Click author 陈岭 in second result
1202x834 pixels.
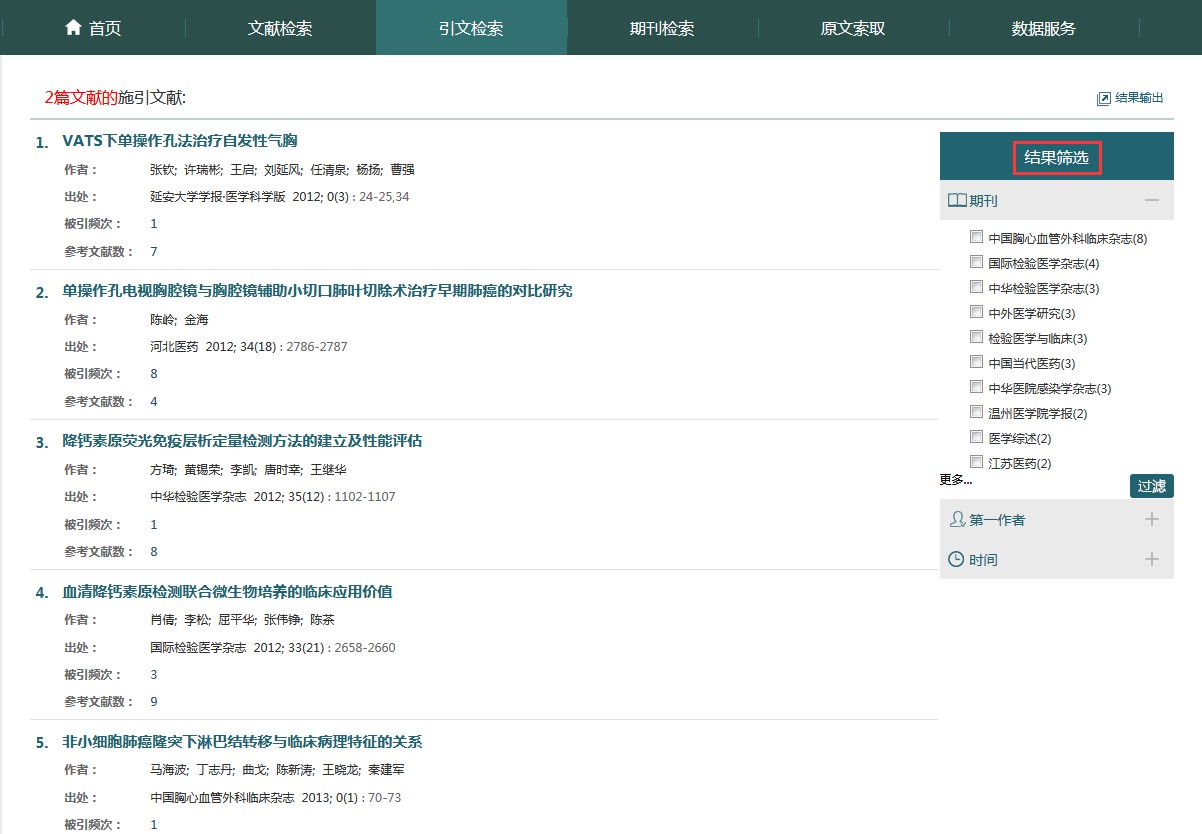coord(161,320)
